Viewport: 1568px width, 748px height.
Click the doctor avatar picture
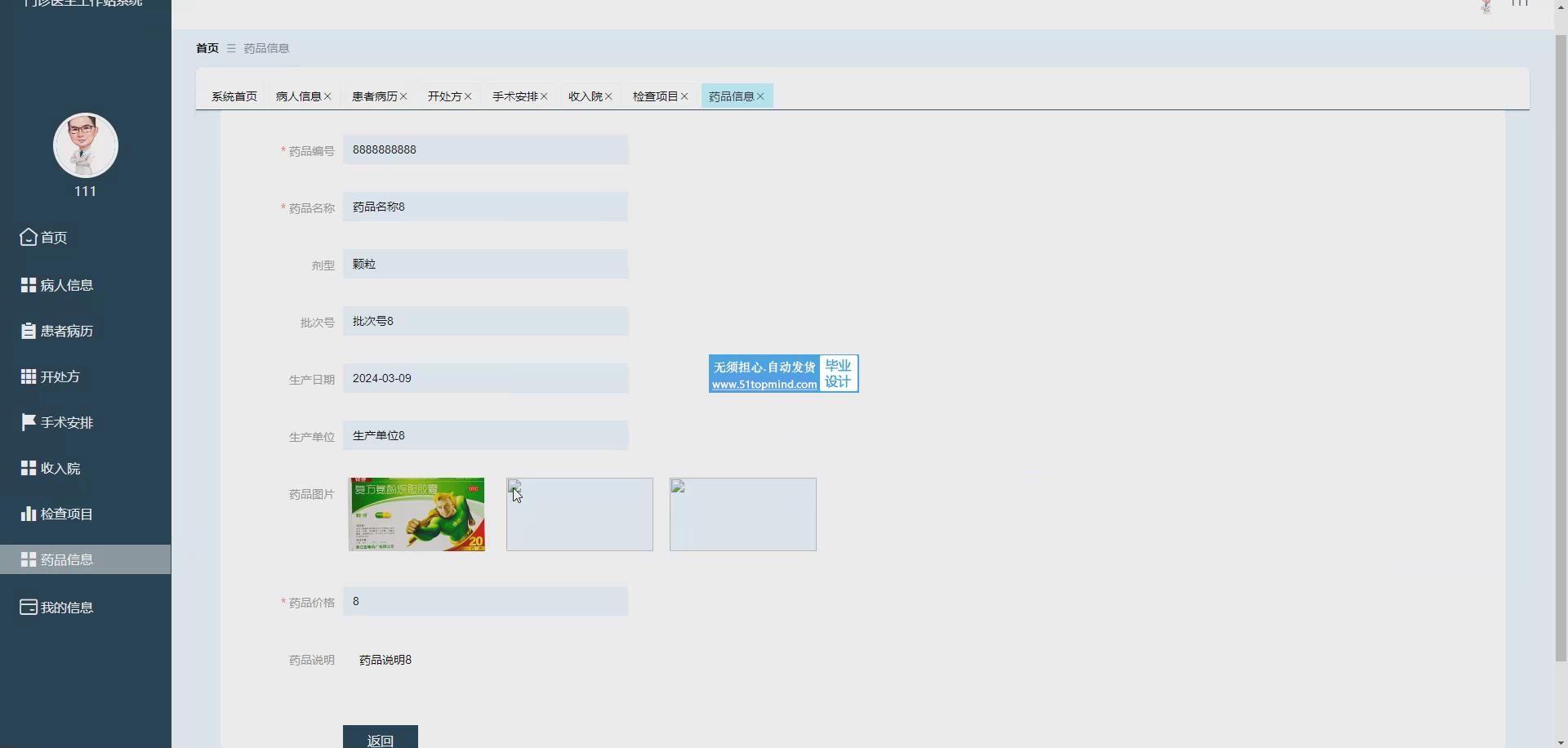tap(86, 145)
